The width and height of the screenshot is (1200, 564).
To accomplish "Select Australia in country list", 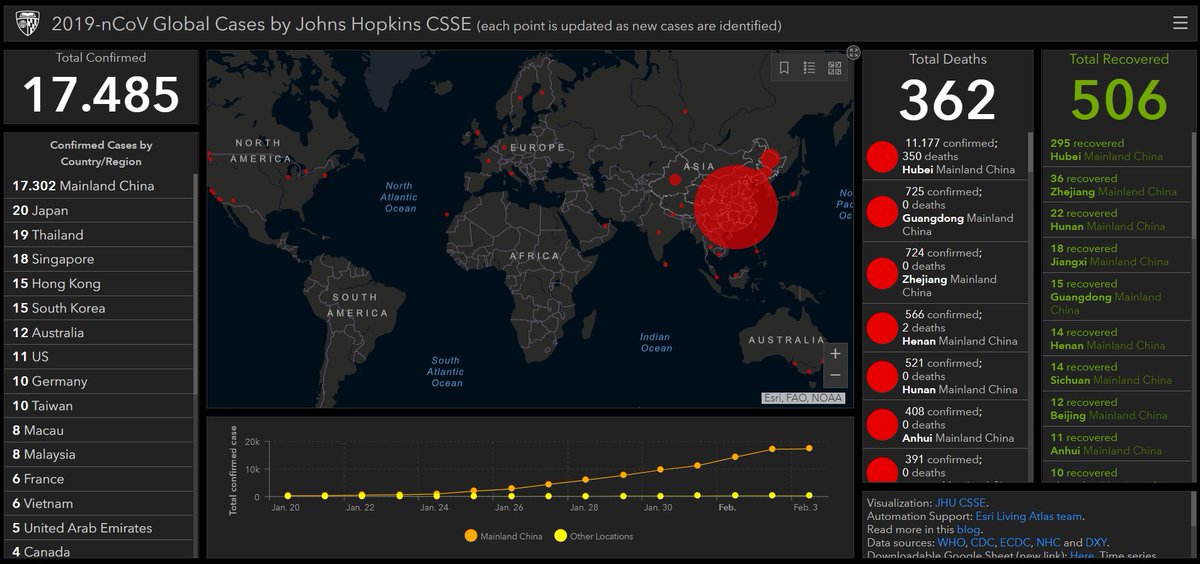I will pos(99,332).
